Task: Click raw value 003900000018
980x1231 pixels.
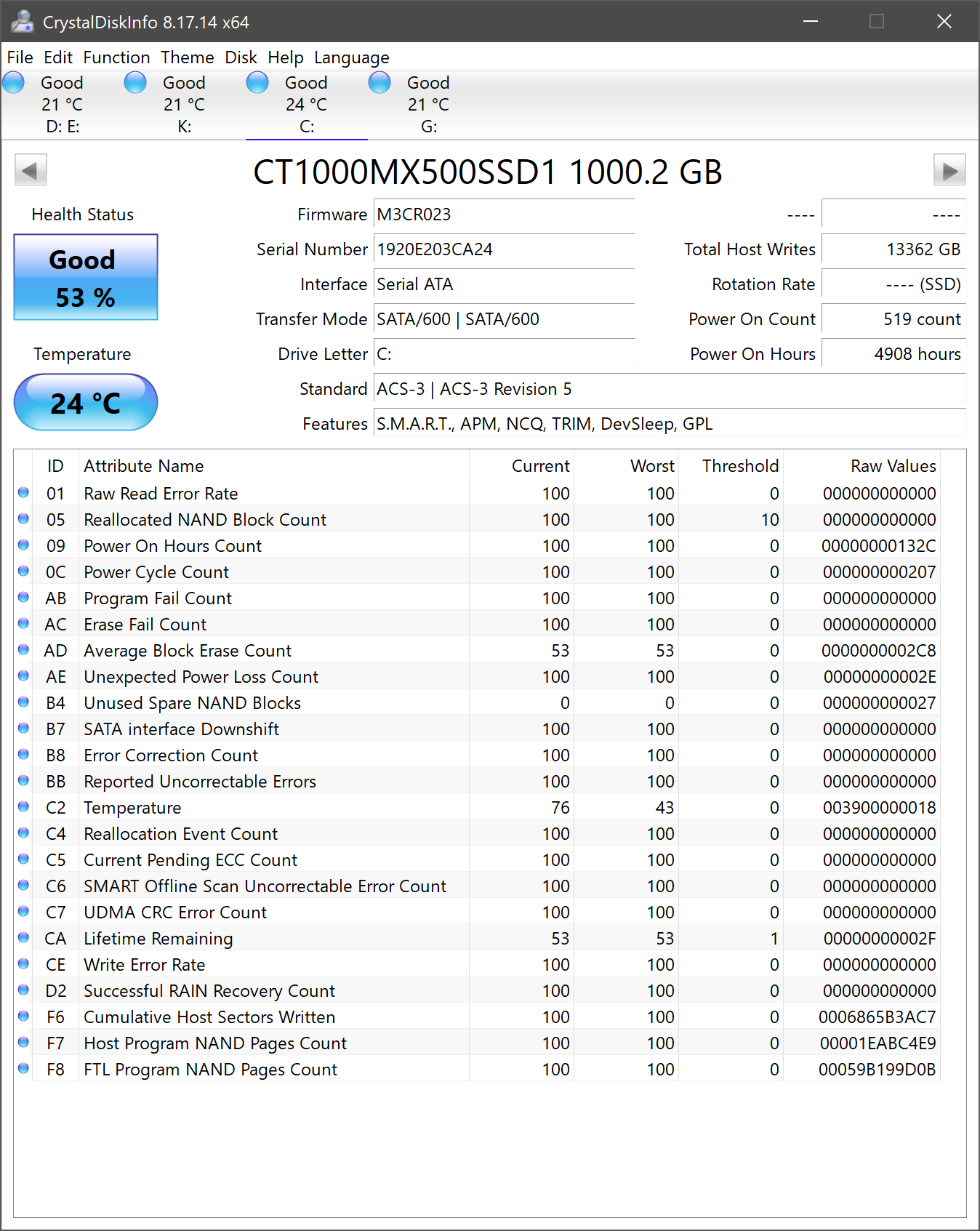Action: pos(880,807)
